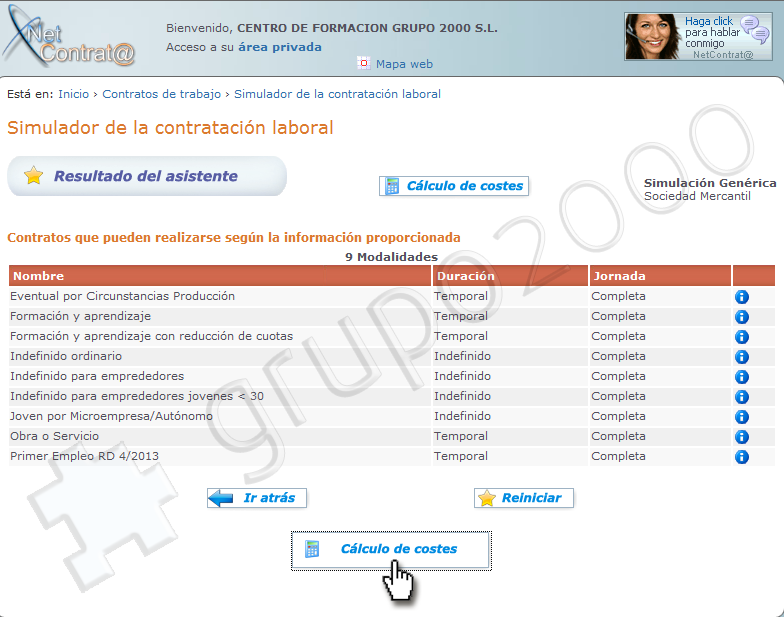Open info icon for Obra o Servicio
This screenshot has width=784, height=617.
742,436
